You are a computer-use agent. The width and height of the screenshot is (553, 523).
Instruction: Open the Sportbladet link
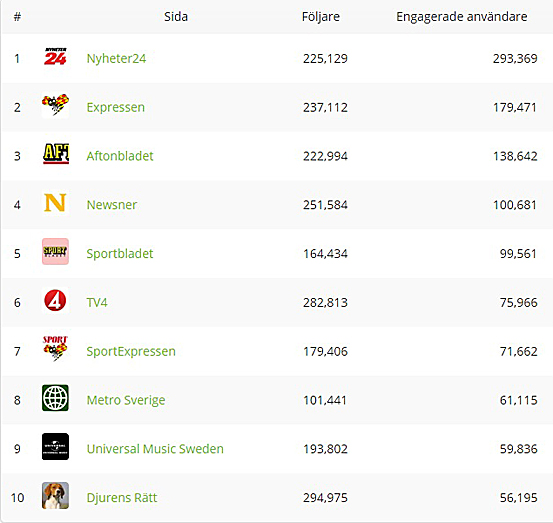point(120,254)
